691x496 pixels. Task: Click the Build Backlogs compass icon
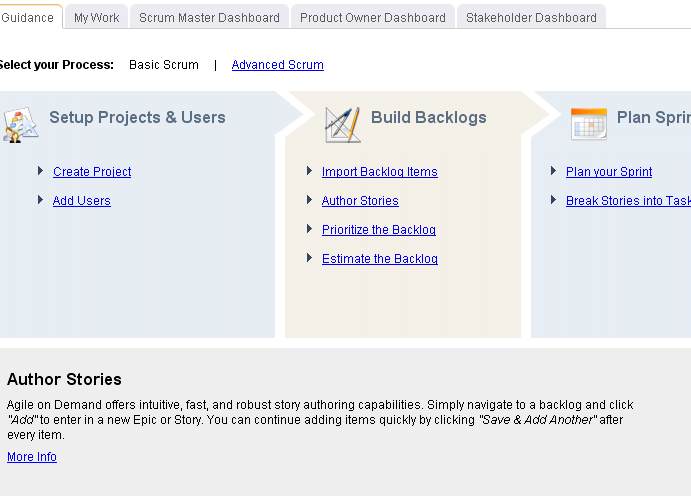[x=342, y=124]
